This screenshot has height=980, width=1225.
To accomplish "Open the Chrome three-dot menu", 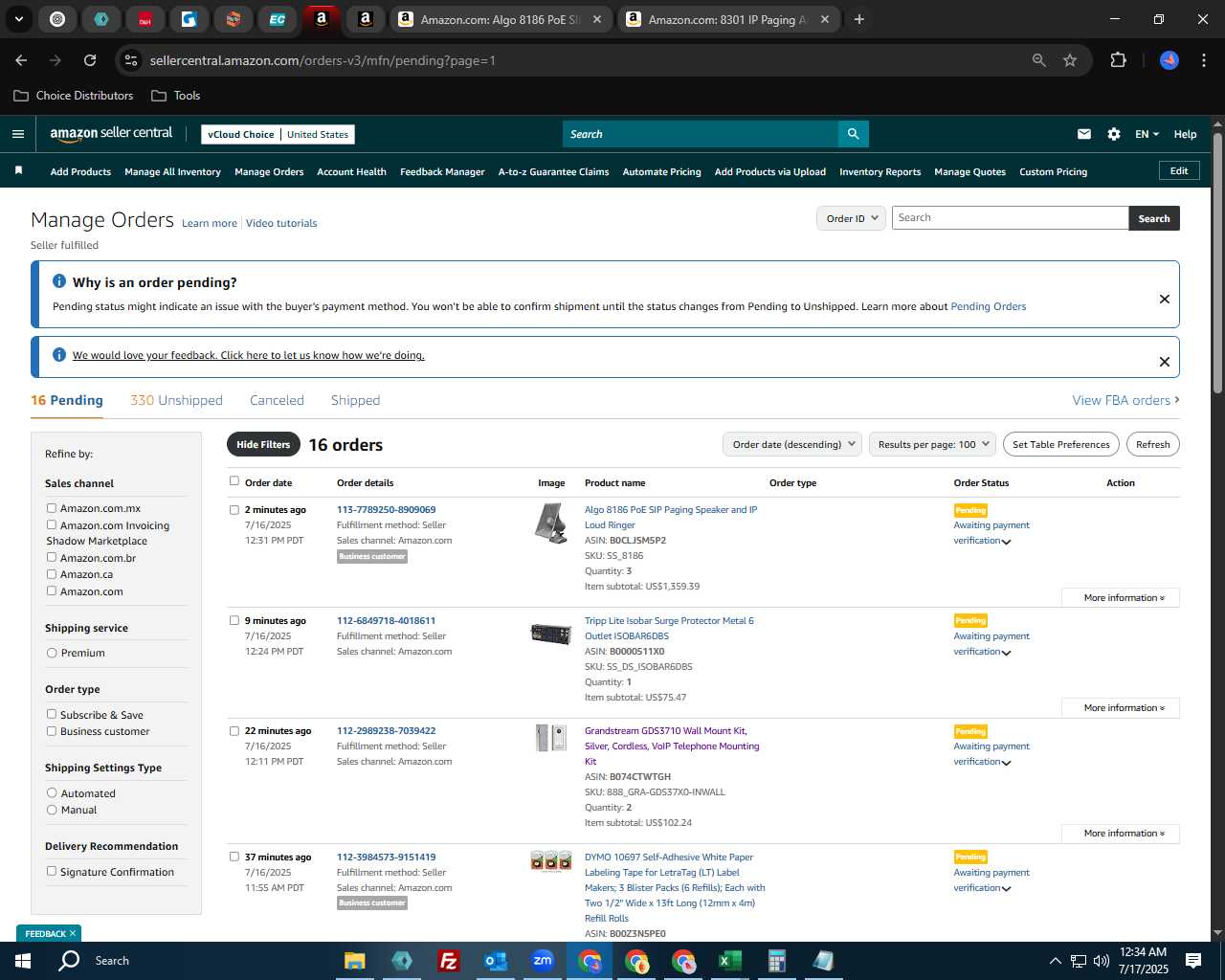I will (1203, 60).
